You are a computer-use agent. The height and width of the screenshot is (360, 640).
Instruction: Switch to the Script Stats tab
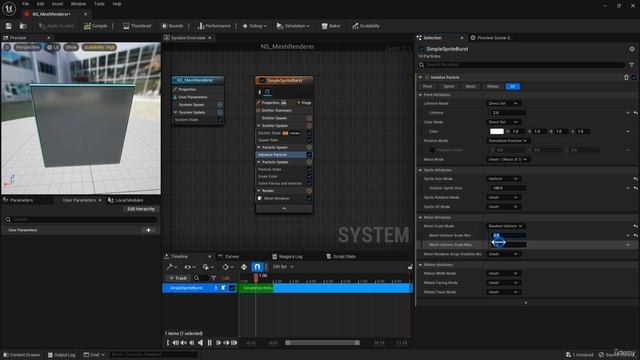(x=341, y=256)
